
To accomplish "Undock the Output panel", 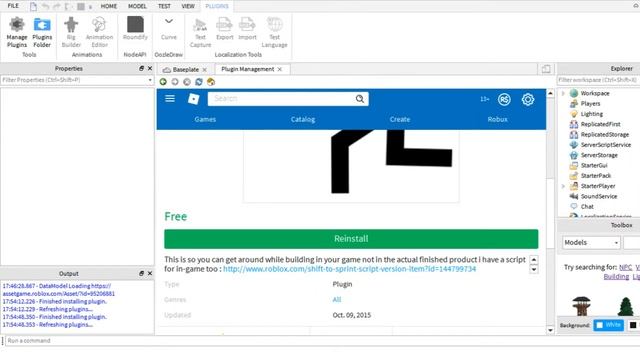I will click(x=141, y=273).
